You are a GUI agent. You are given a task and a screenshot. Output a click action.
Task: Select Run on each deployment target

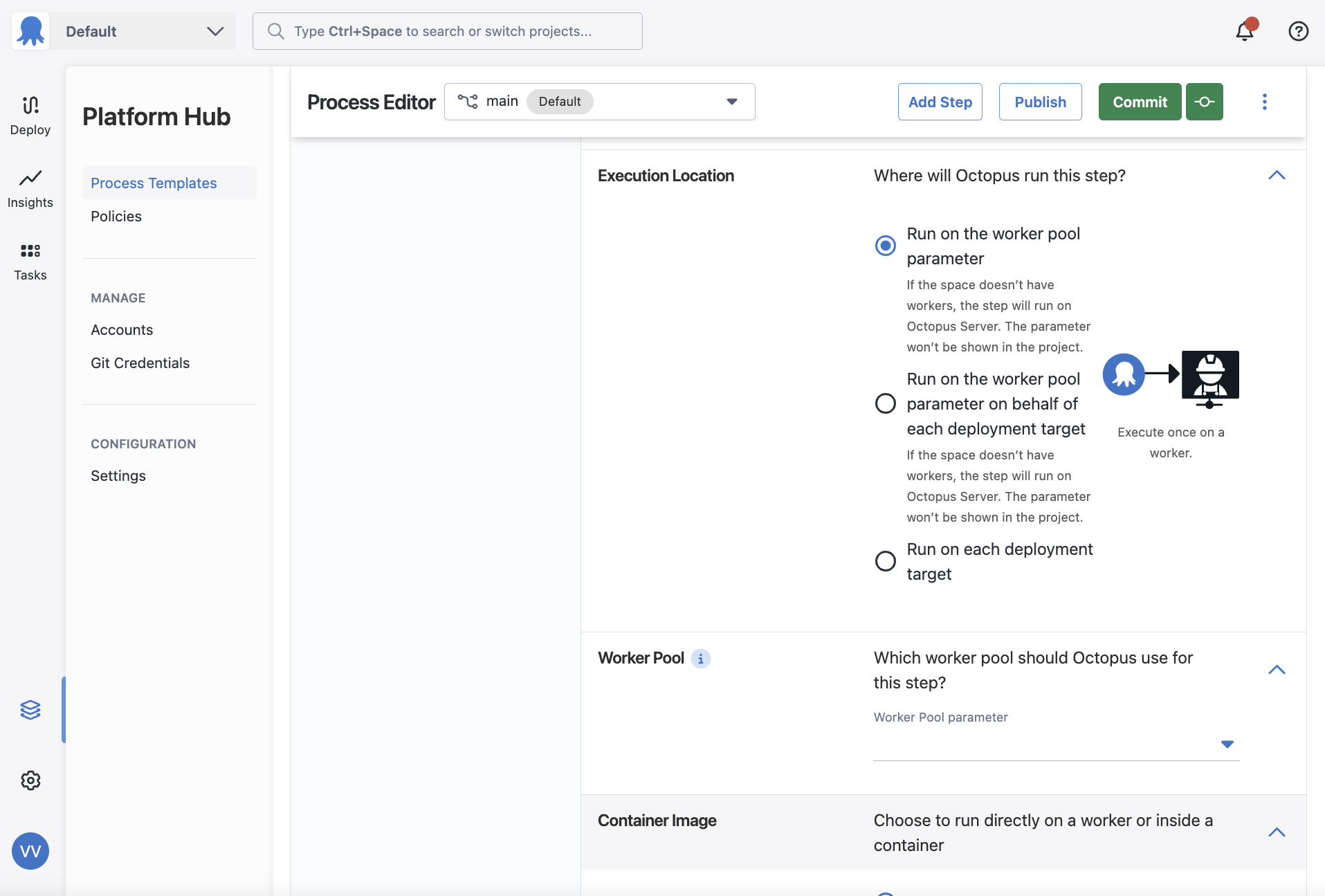click(x=886, y=561)
